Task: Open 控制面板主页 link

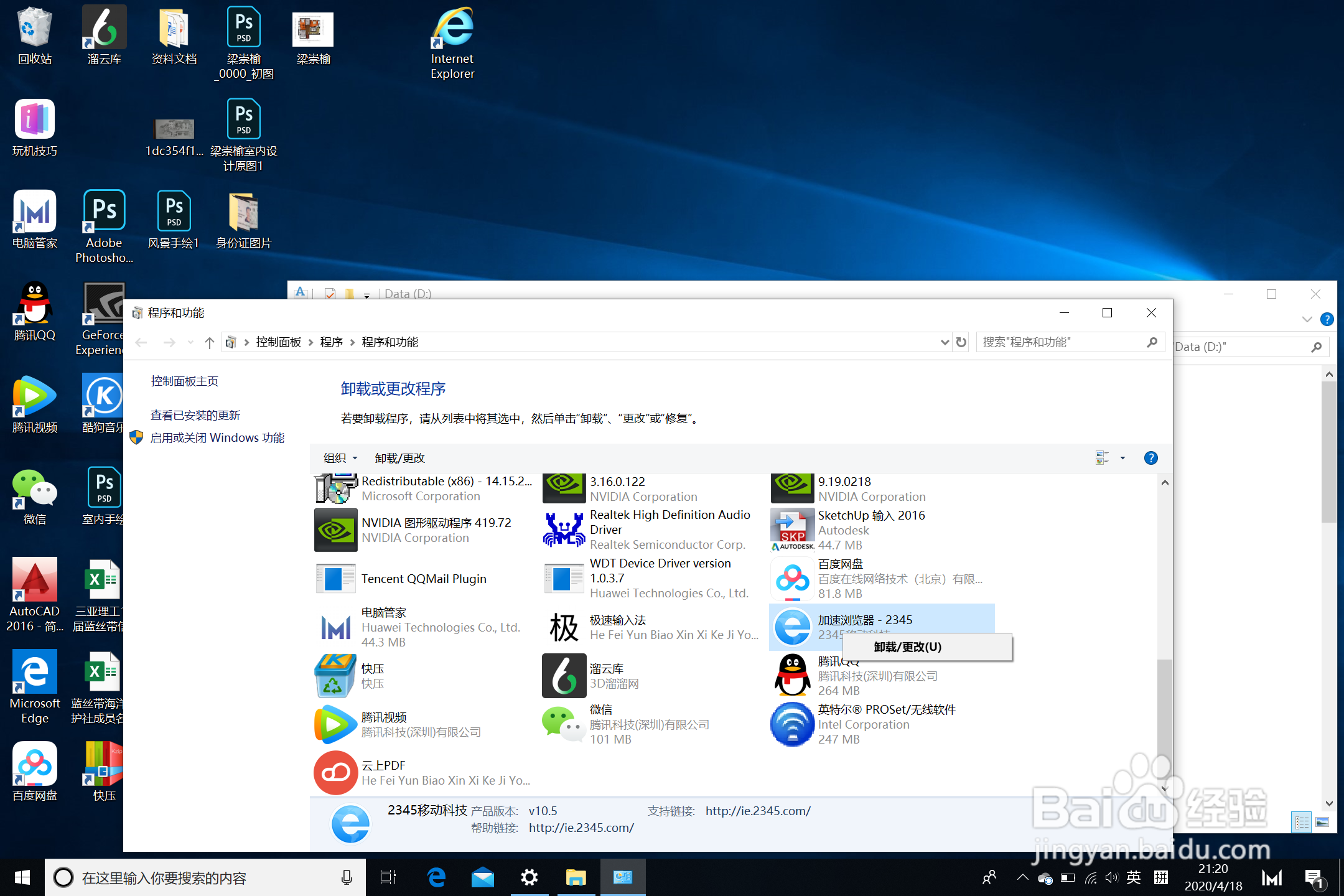Action: [x=185, y=381]
